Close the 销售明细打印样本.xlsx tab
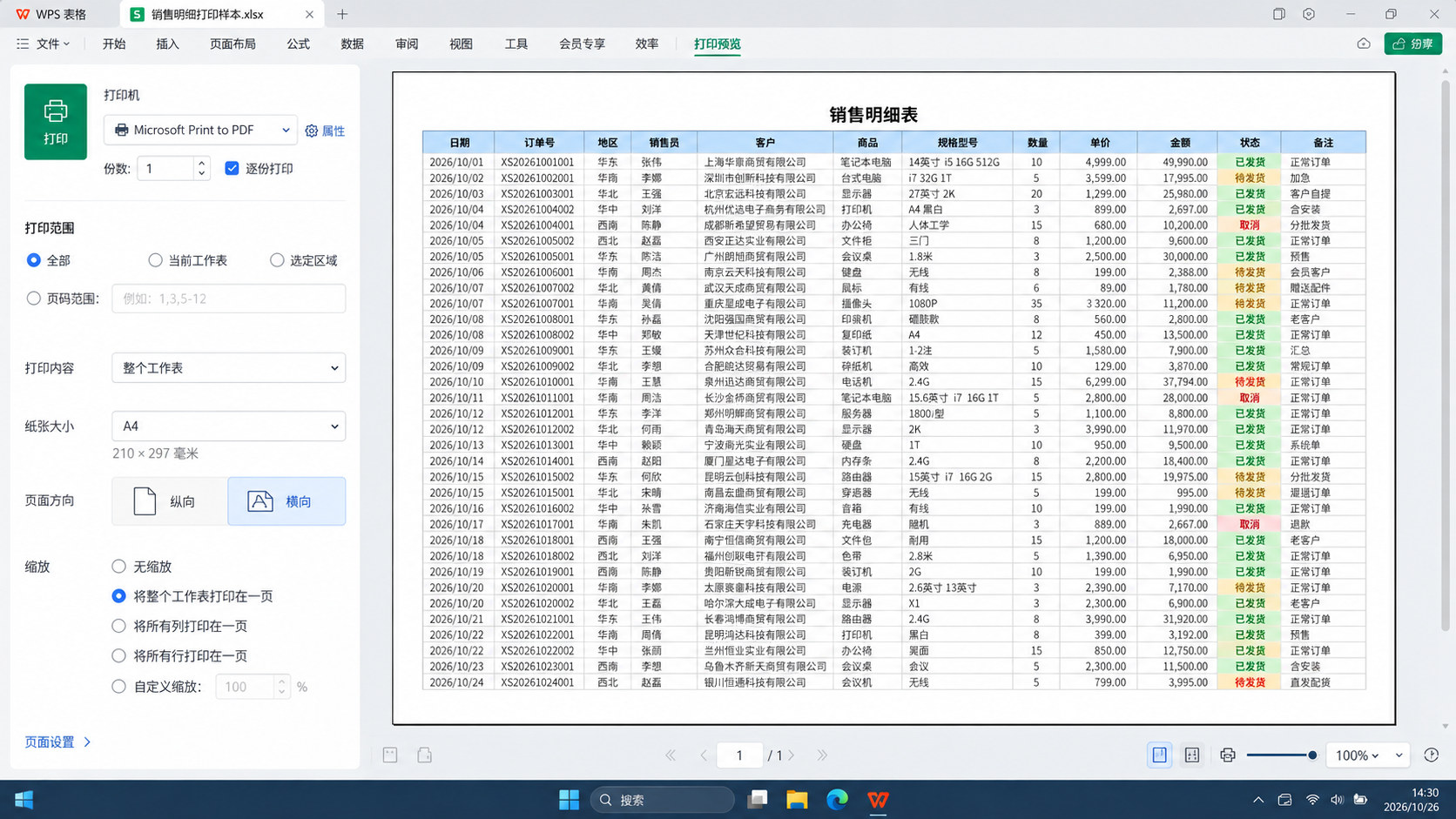The height and width of the screenshot is (819, 1456). pyautogui.click(x=309, y=14)
